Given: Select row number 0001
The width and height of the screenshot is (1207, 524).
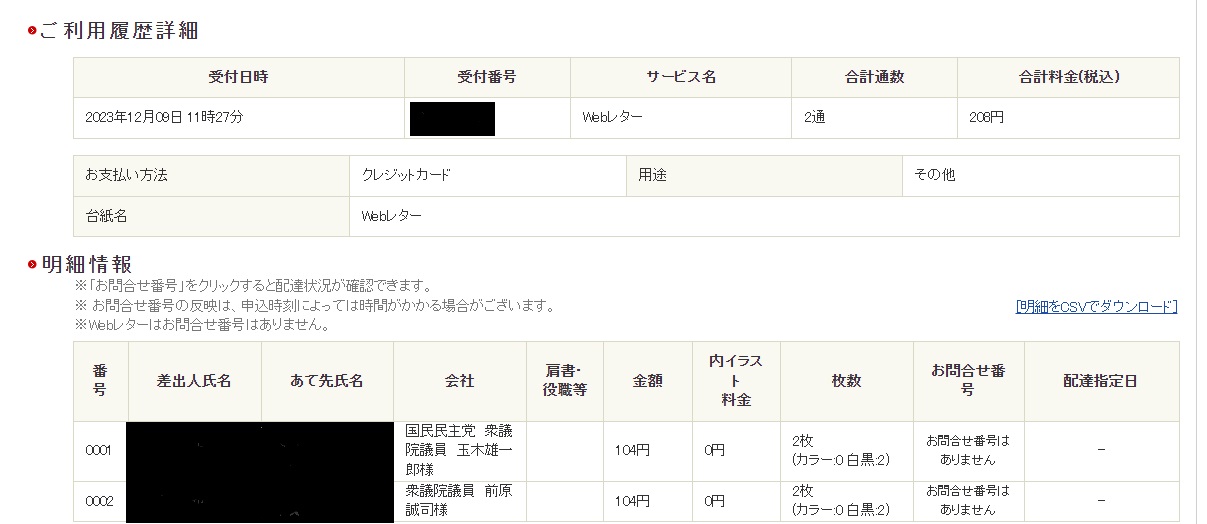Looking at the screenshot, I should (x=99, y=451).
